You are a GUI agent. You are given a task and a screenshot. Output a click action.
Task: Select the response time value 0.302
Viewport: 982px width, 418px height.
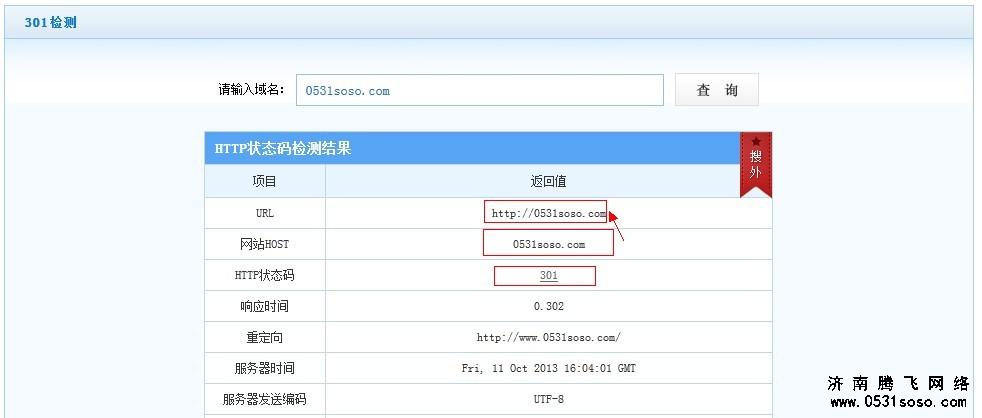pos(549,306)
